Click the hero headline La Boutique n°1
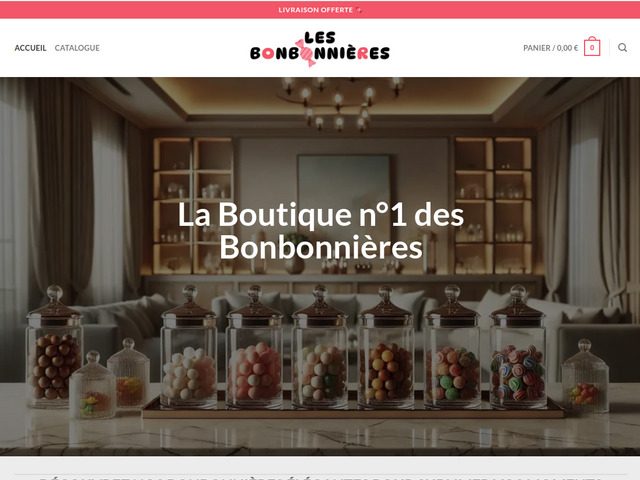 tap(321, 231)
